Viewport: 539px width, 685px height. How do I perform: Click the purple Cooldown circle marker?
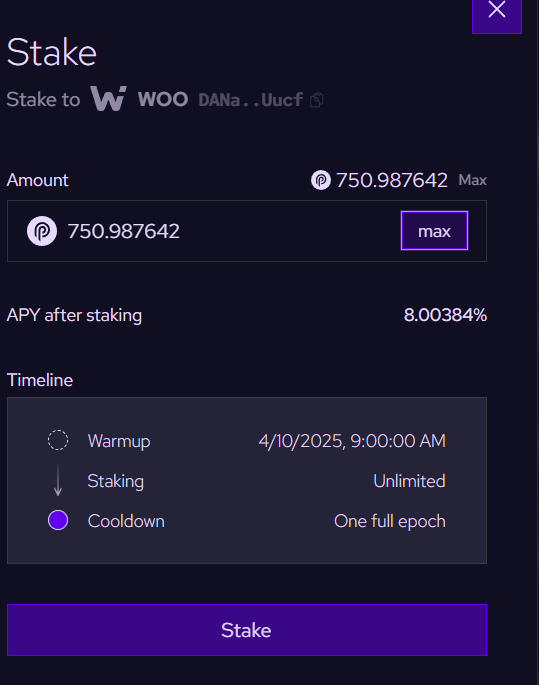click(x=58, y=520)
